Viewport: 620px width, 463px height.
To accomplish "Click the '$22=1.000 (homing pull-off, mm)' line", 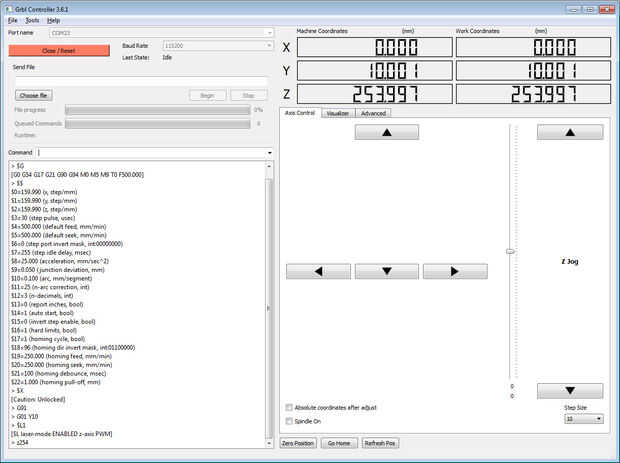I will [56, 382].
